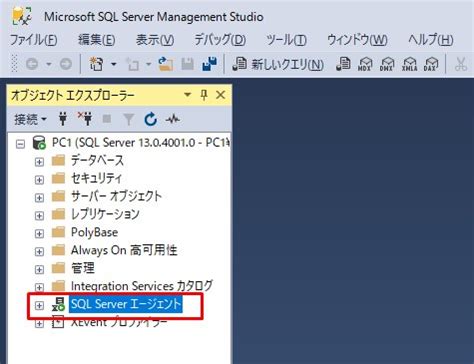Image resolution: width=474 pixels, height=364 pixels.
Task: Select the Always On 高可用性 tree item
Action: (x=124, y=250)
